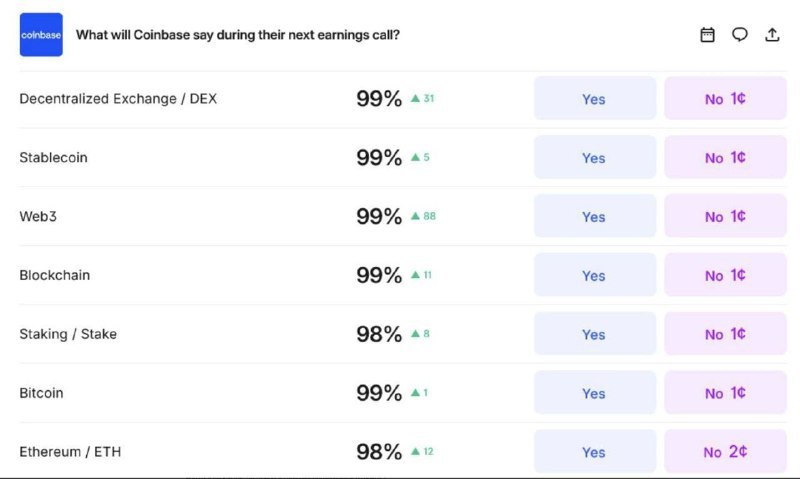The image size is (800, 479).
Task: Select No 1¢ for Staking / Stake
Action: 725,334
